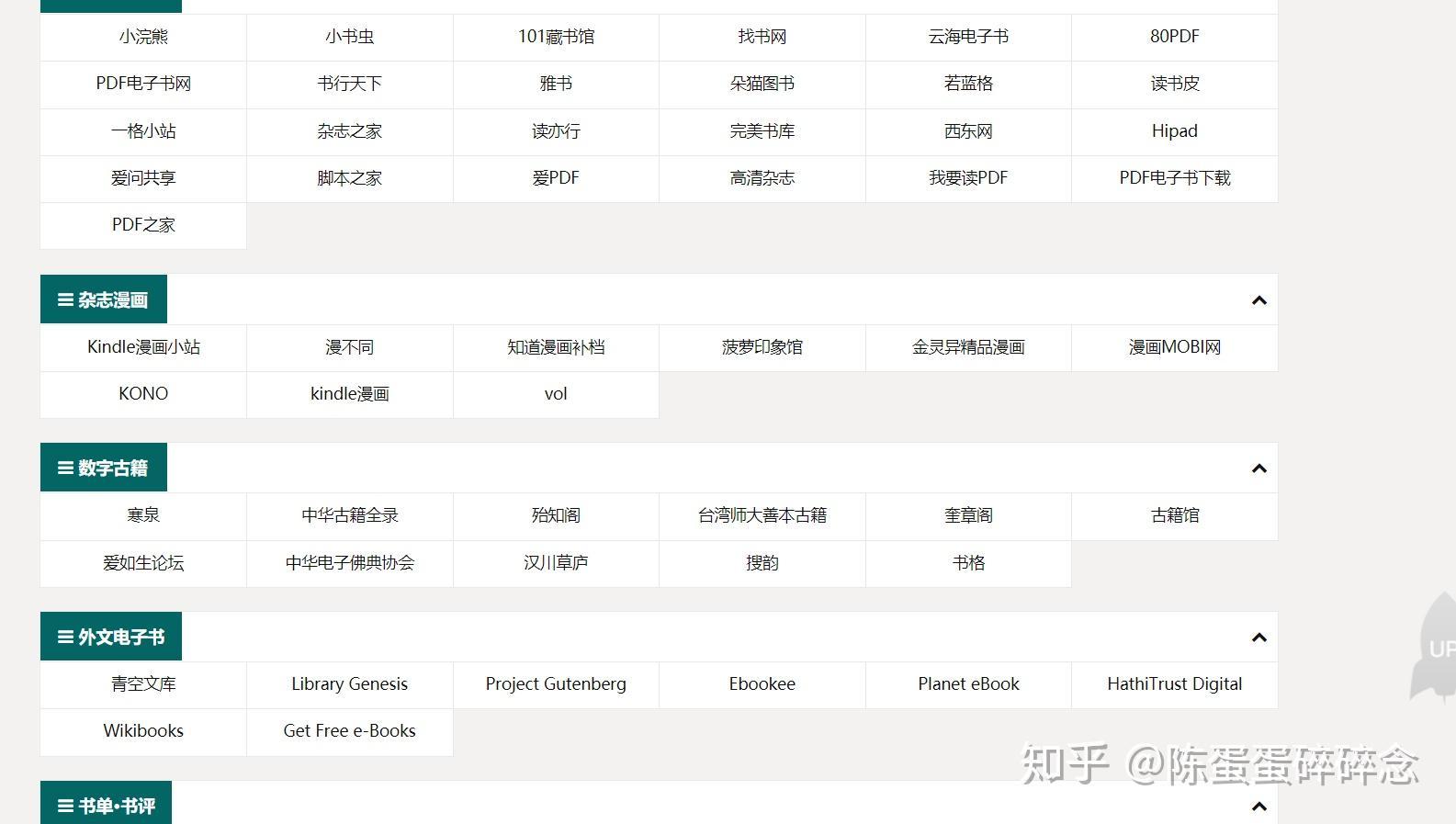Click the KONO magazine link
1456x824 pixels.
[x=143, y=394]
